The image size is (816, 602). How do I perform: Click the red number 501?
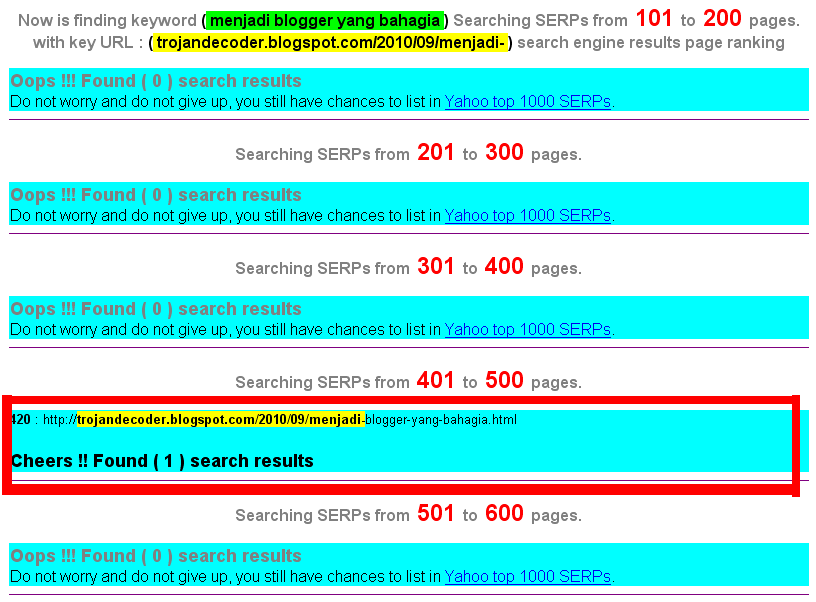click(x=436, y=514)
